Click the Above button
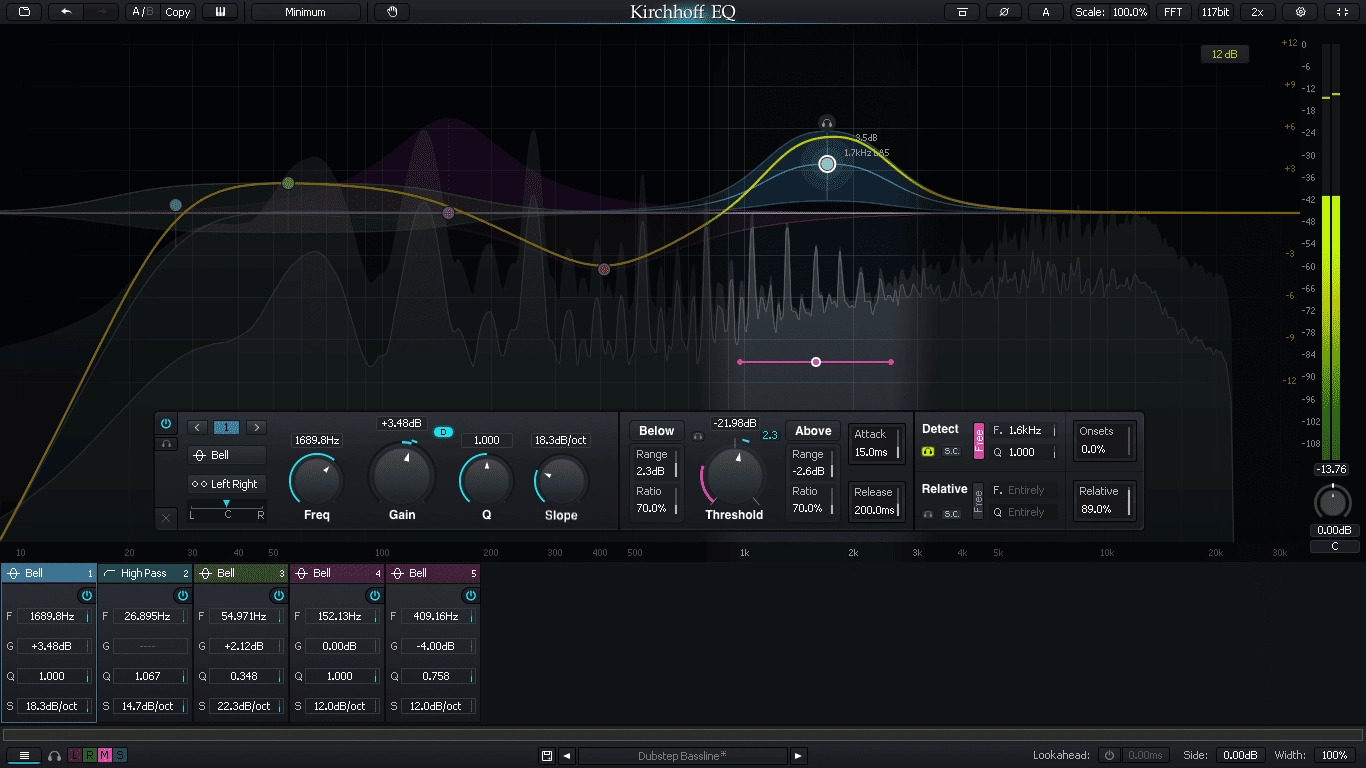The height and width of the screenshot is (768, 1366). [x=813, y=431]
